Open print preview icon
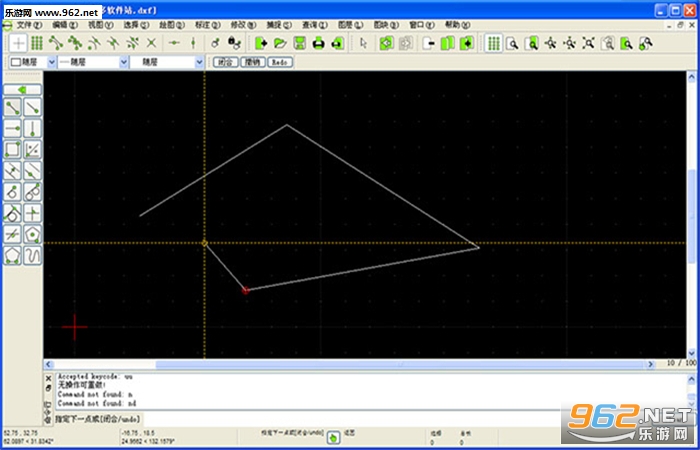 (x=338, y=43)
